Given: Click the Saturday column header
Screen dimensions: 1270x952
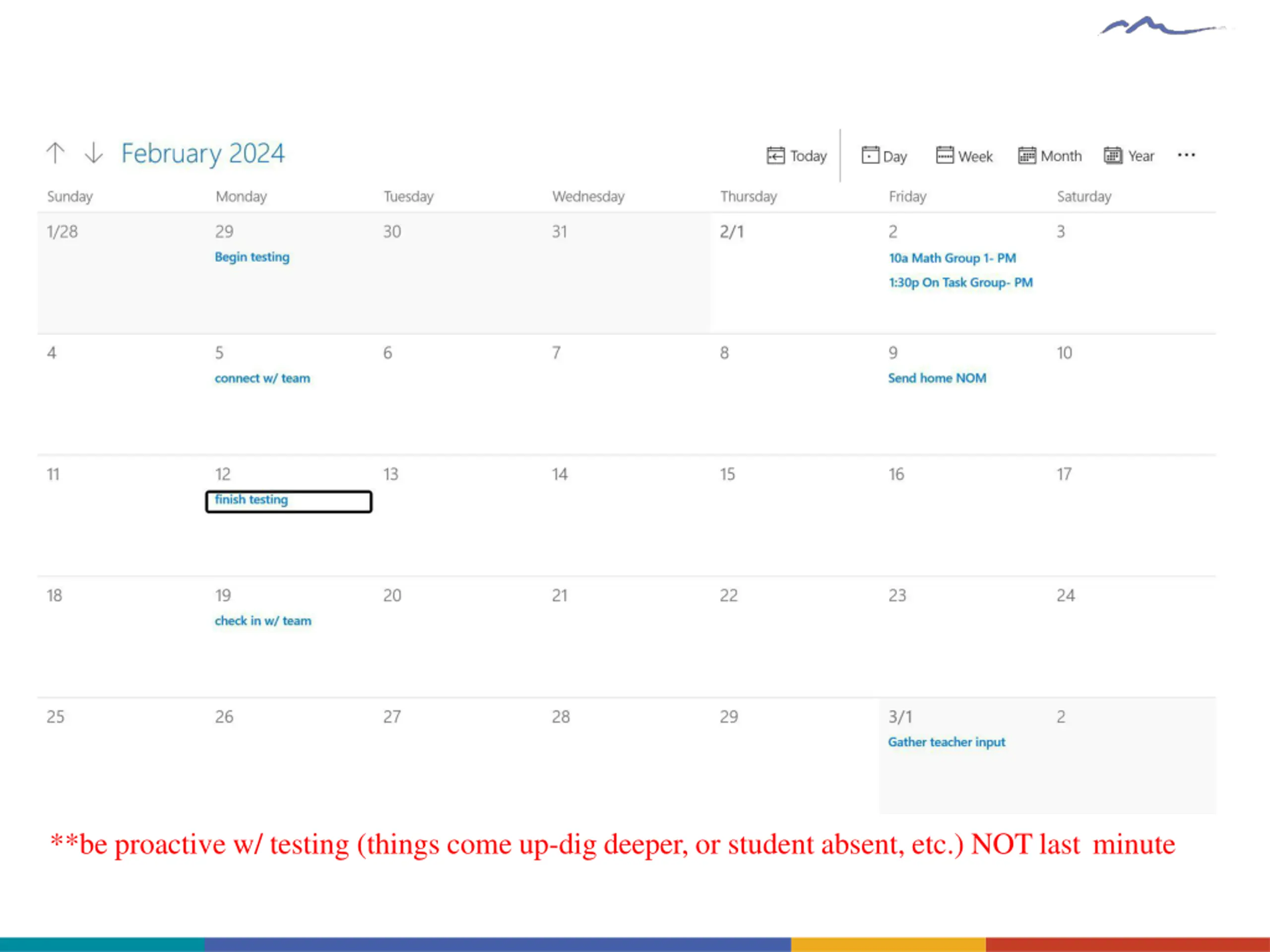Looking at the screenshot, I should (x=1084, y=197).
